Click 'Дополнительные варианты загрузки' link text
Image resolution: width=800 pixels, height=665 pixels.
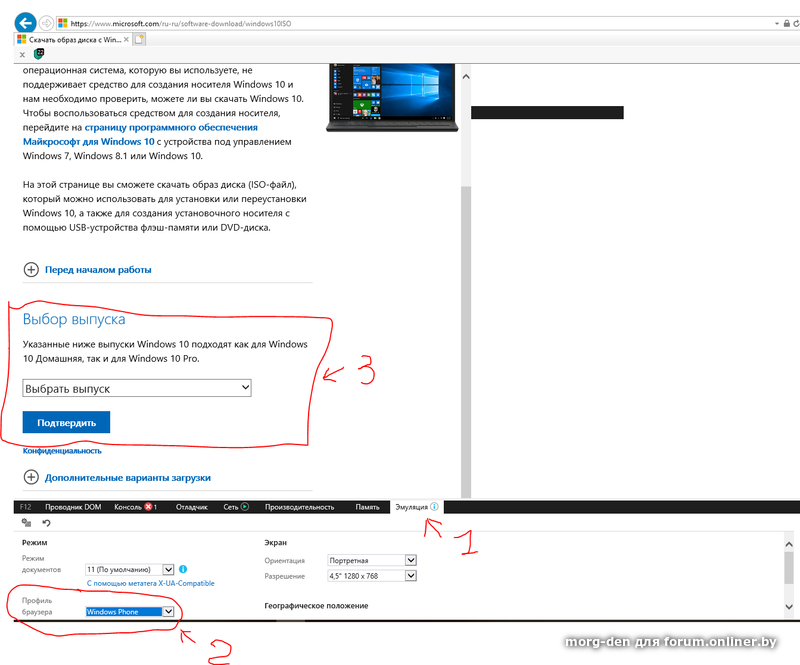coord(128,478)
